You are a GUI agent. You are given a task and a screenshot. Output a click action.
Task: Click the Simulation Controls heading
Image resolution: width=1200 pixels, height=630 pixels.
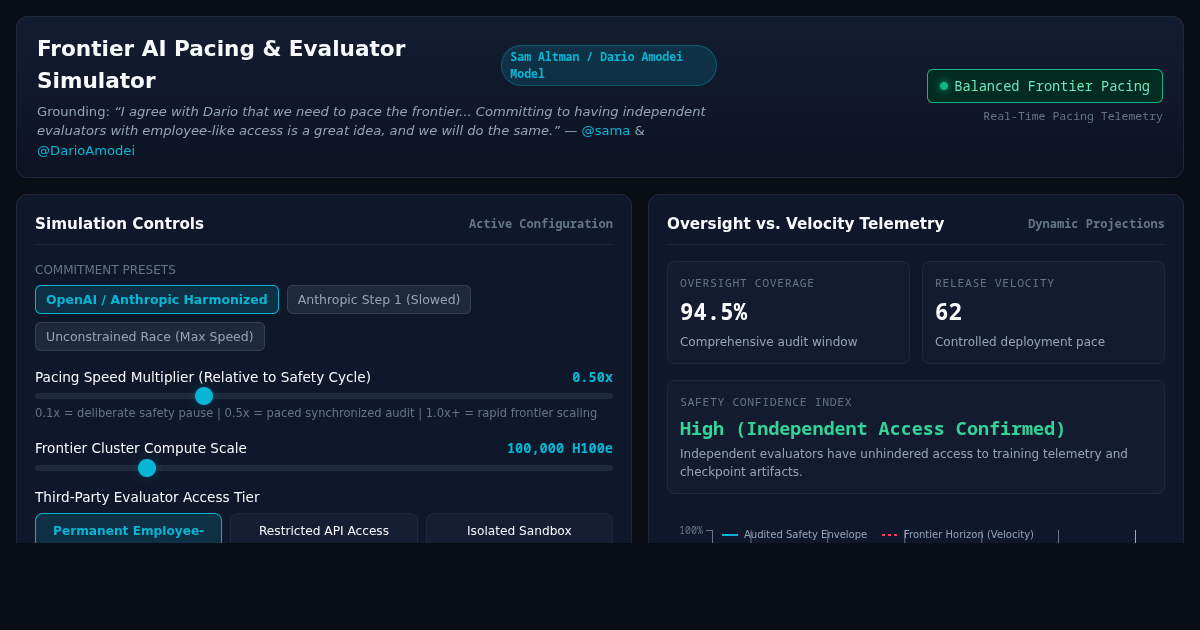click(119, 224)
